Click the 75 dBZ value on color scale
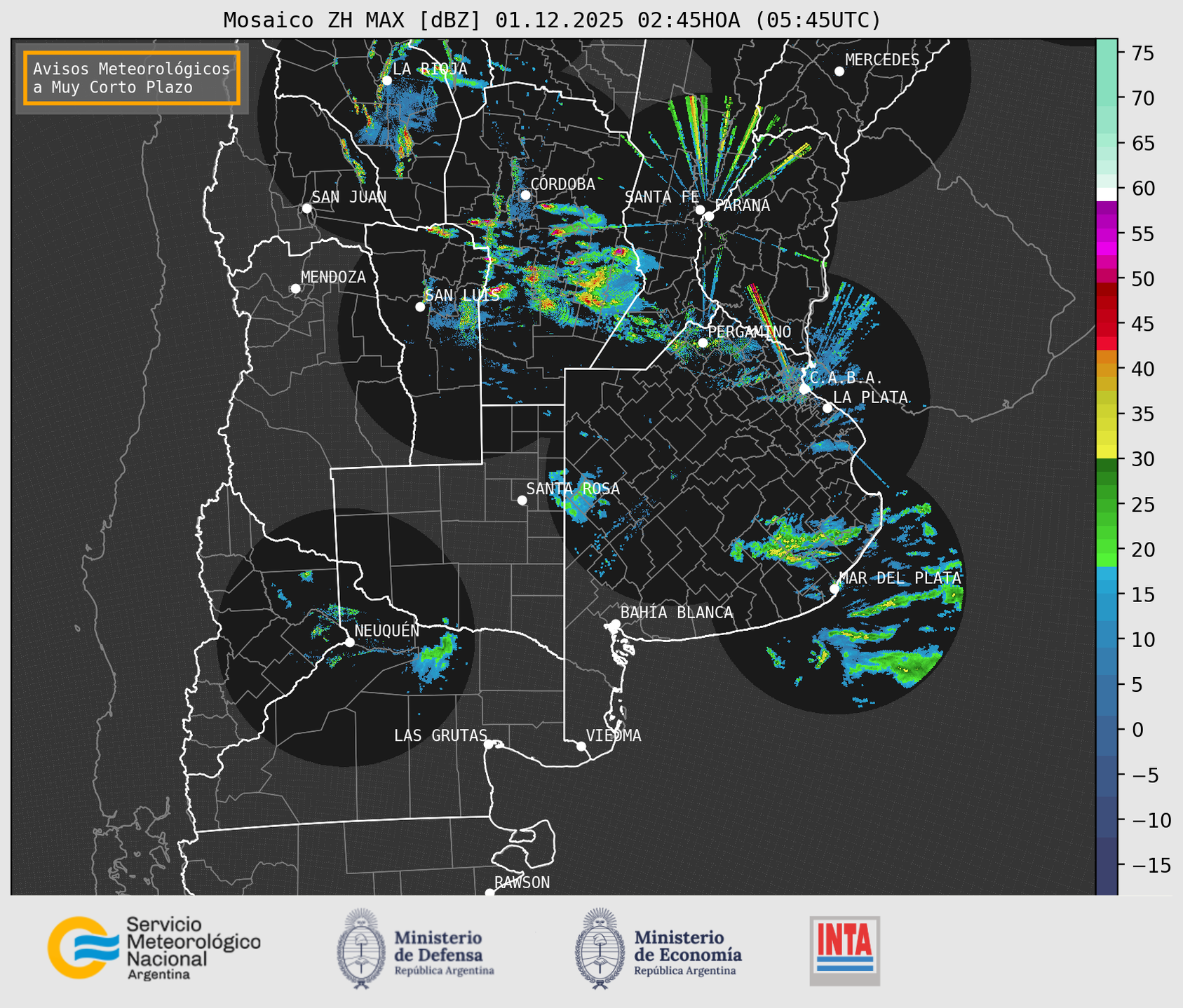This screenshot has width=1183, height=1008. point(1142,53)
